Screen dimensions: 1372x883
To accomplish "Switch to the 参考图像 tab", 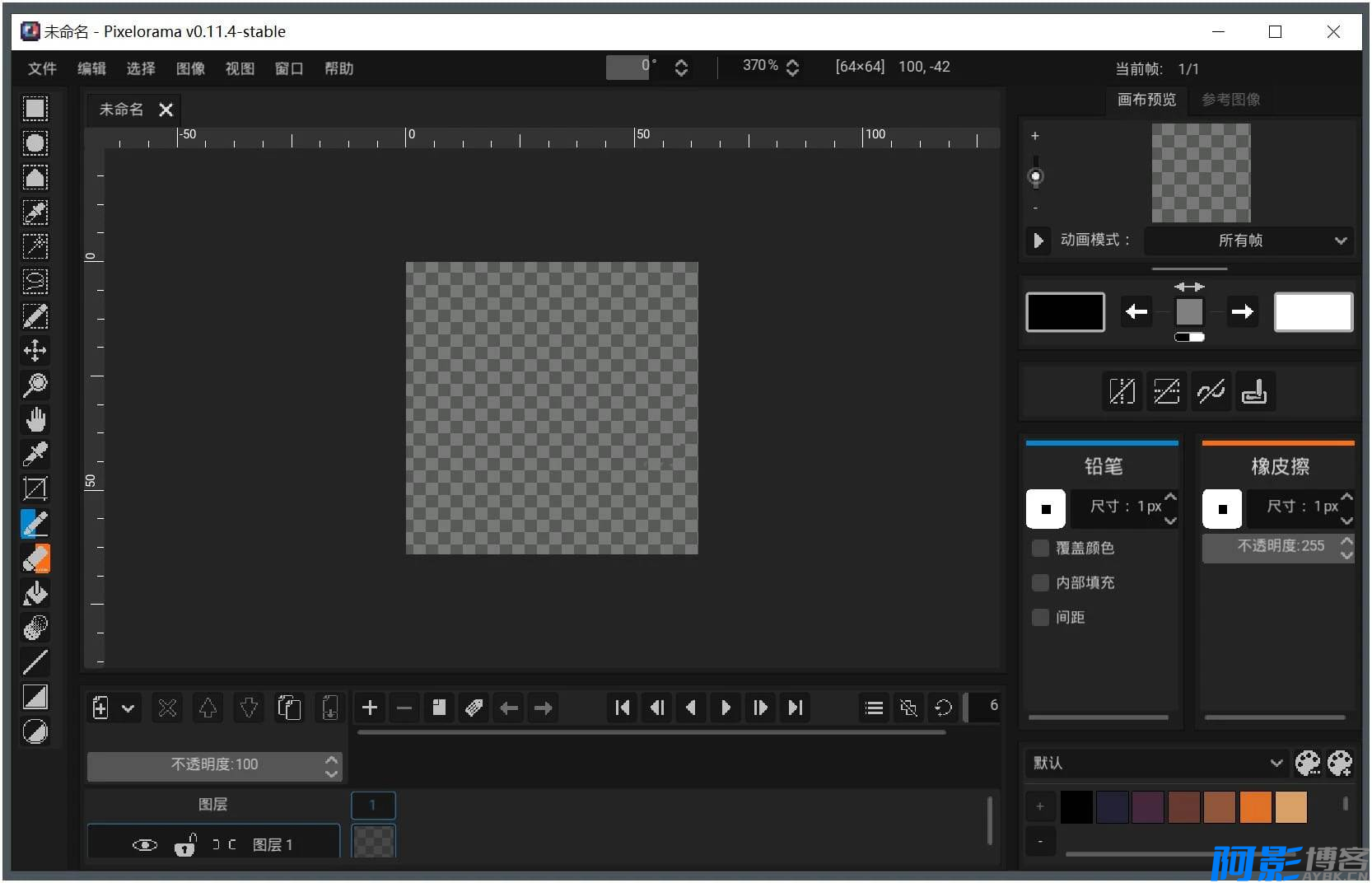I will [x=1230, y=100].
